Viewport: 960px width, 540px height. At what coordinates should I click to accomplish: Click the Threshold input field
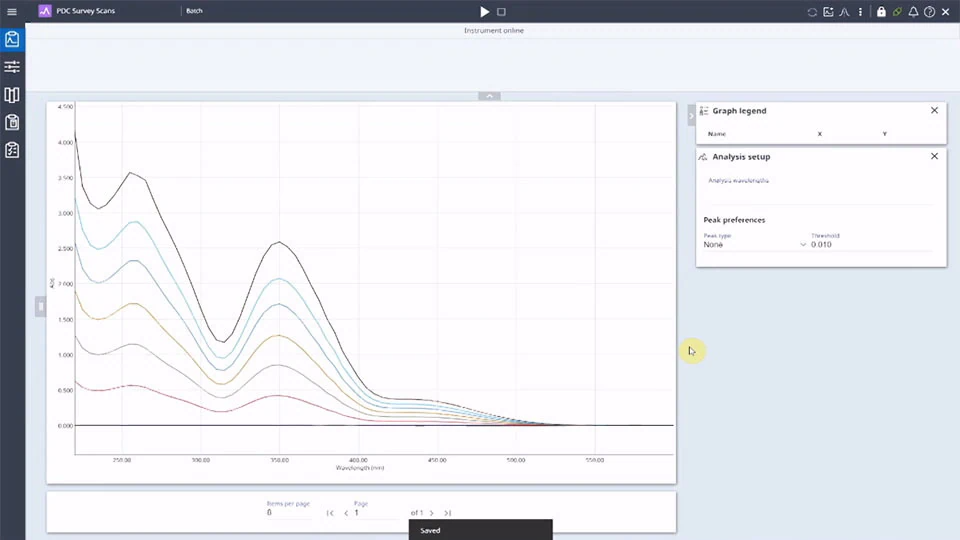click(x=870, y=245)
